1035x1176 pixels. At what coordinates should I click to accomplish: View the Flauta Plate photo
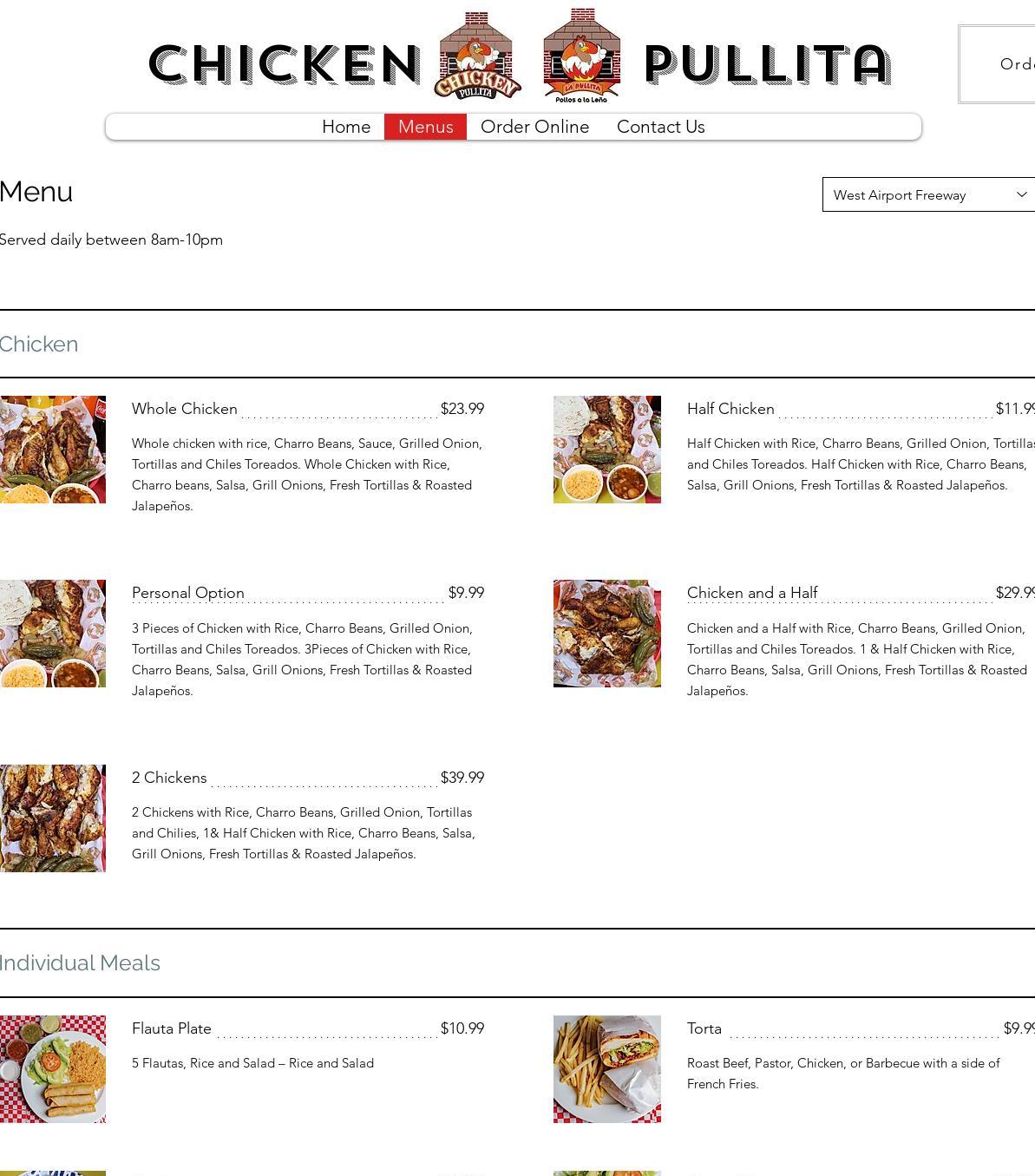pos(53,1069)
